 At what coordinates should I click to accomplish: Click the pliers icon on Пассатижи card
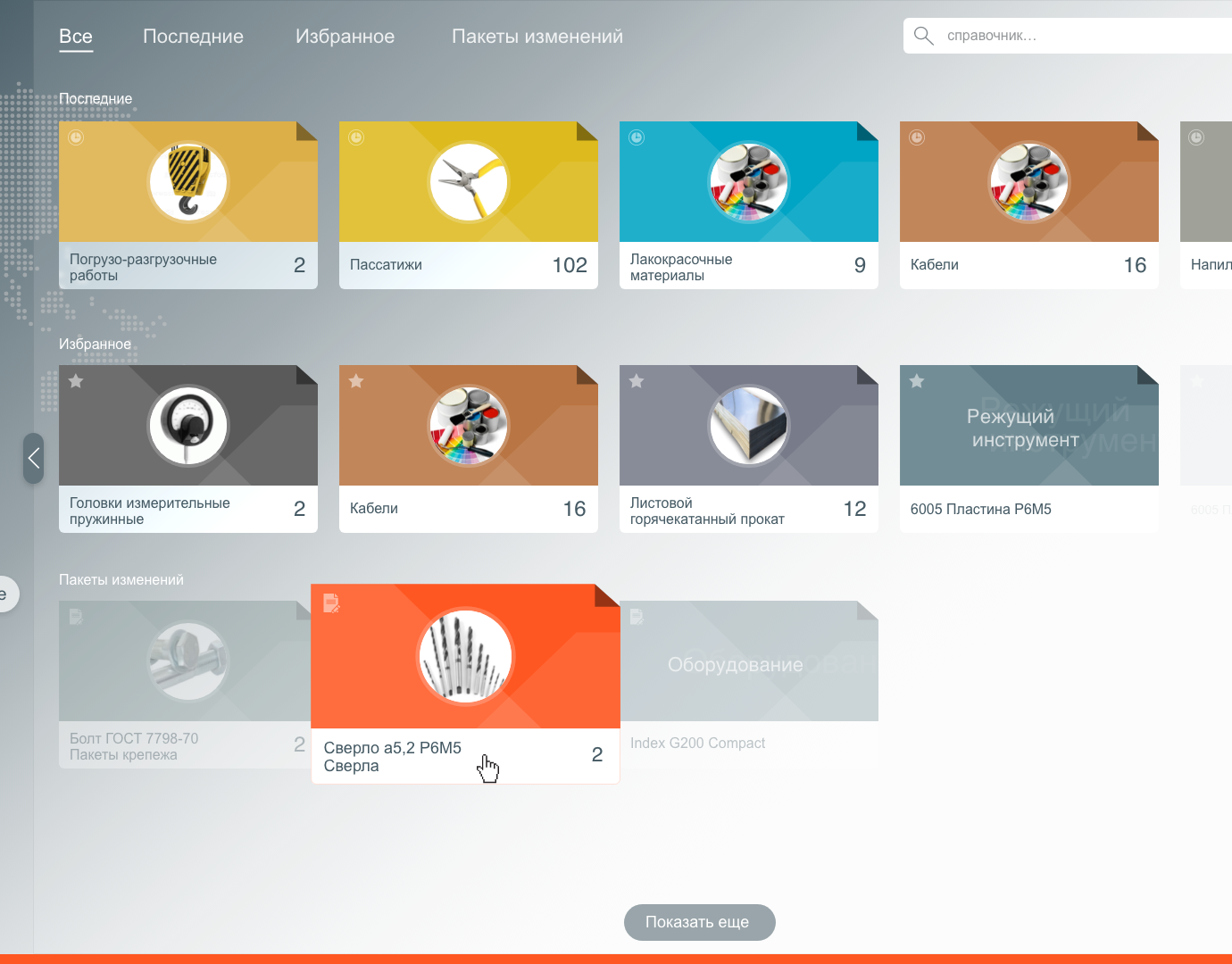point(469,182)
